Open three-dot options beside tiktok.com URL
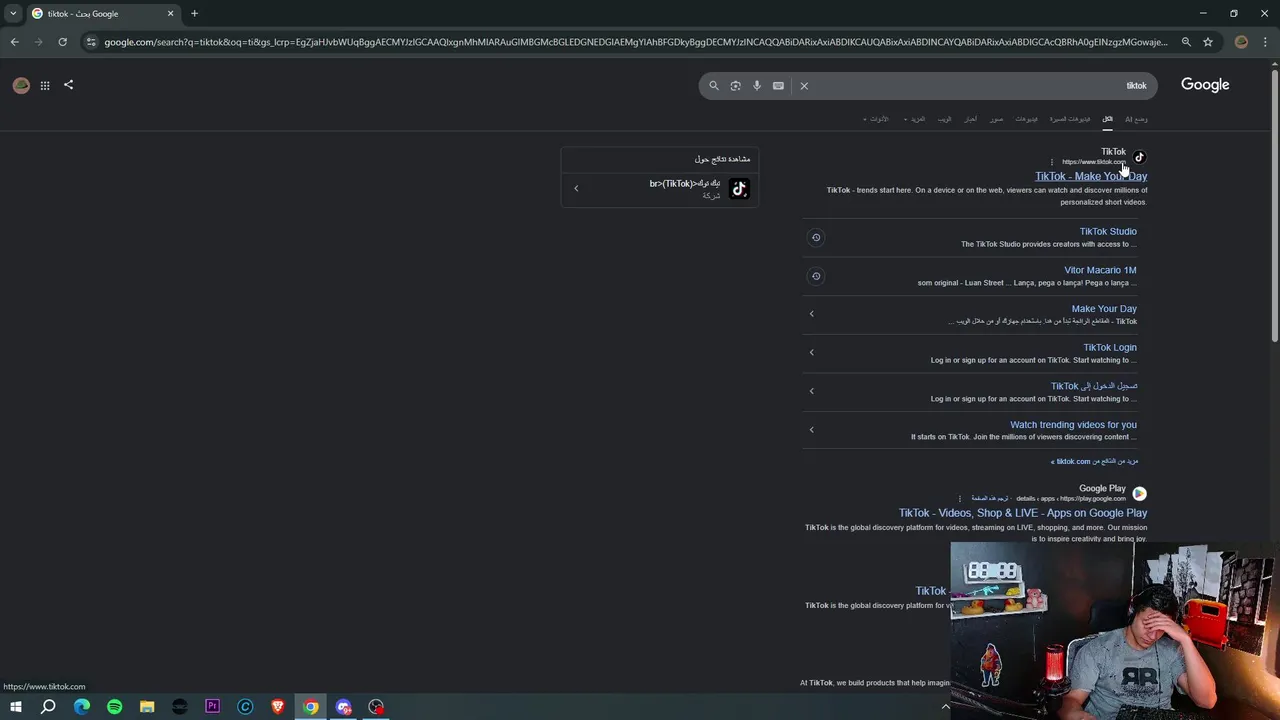Image resolution: width=1280 pixels, height=720 pixels. [1052, 162]
